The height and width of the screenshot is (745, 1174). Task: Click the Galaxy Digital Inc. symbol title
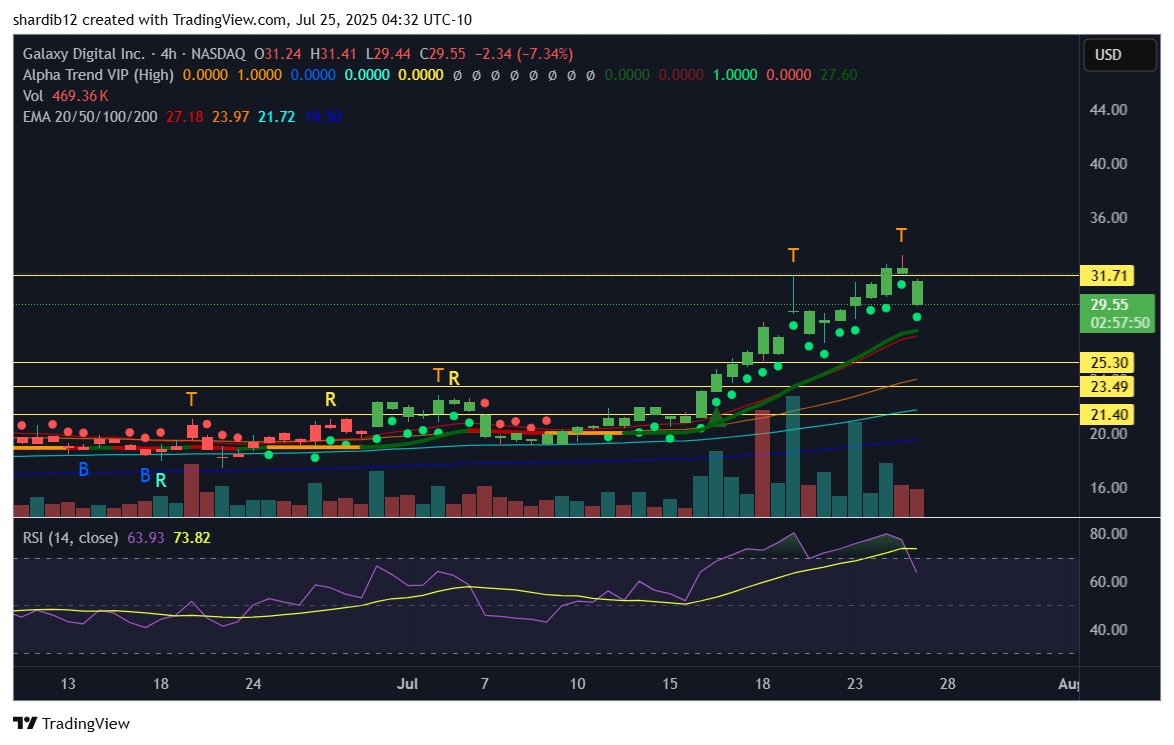pyautogui.click(x=83, y=54)
